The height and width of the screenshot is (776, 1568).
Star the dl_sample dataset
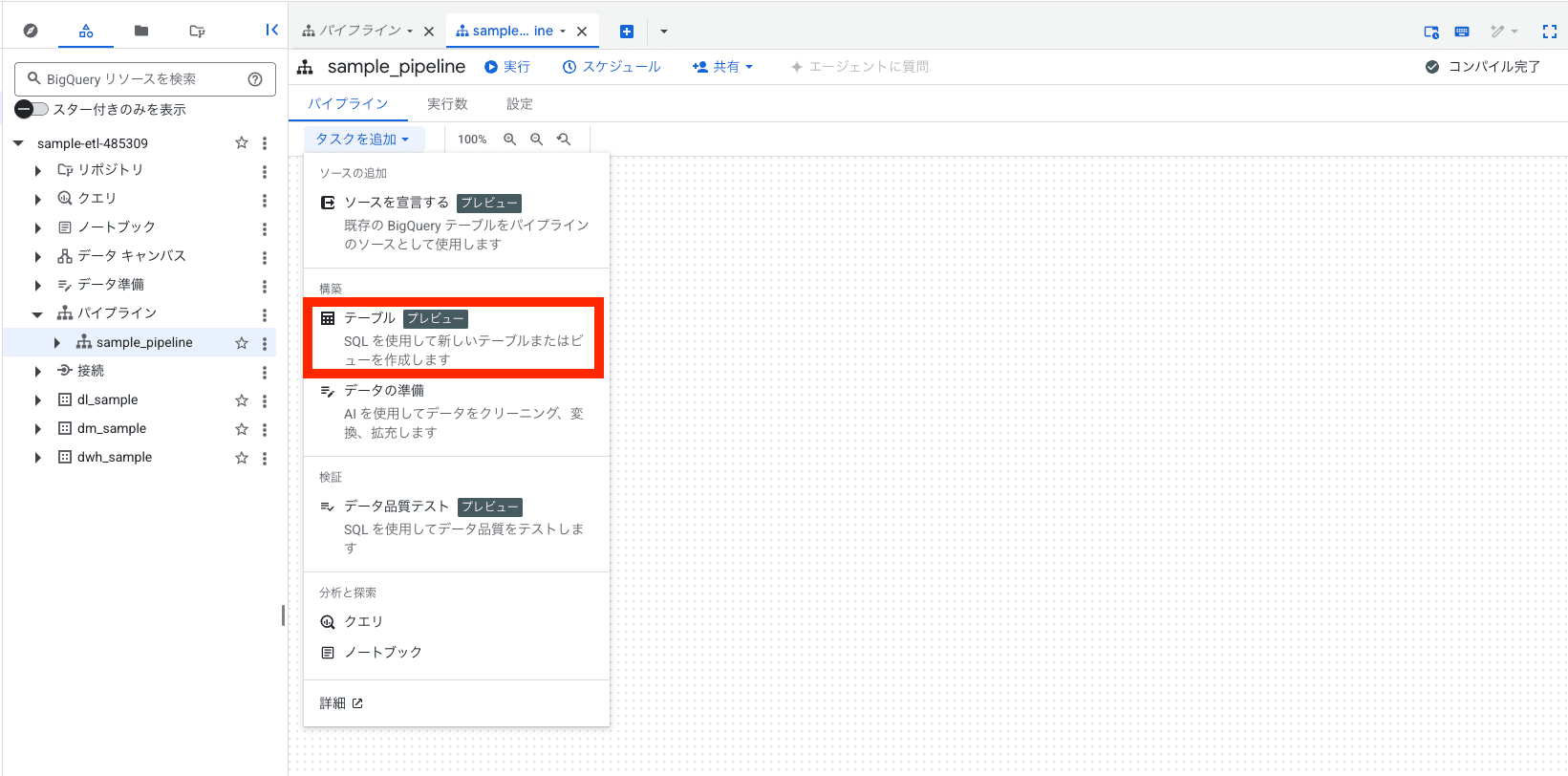(x=242, y=400)
